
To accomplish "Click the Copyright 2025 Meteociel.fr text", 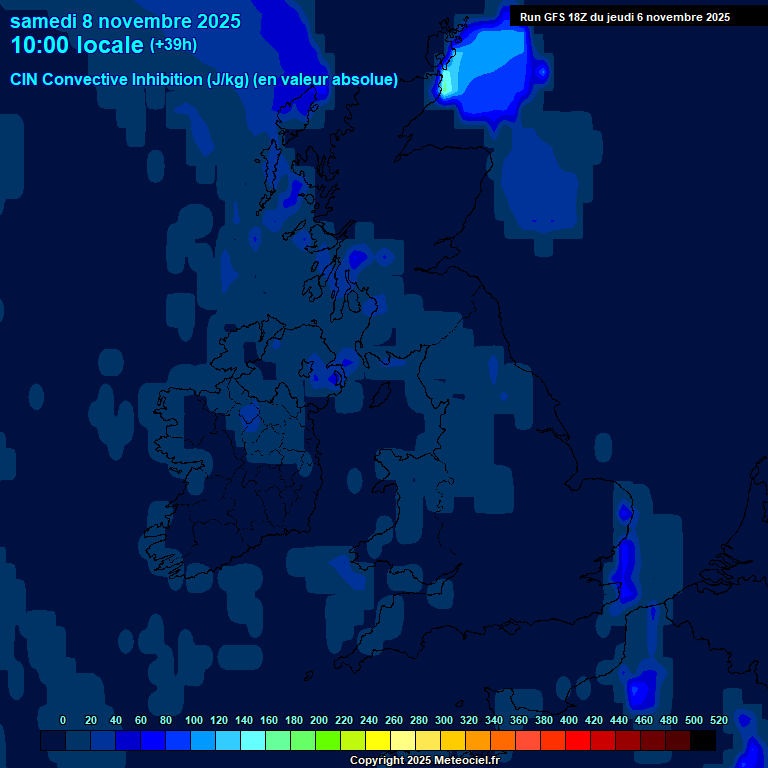I will point(424,760).
